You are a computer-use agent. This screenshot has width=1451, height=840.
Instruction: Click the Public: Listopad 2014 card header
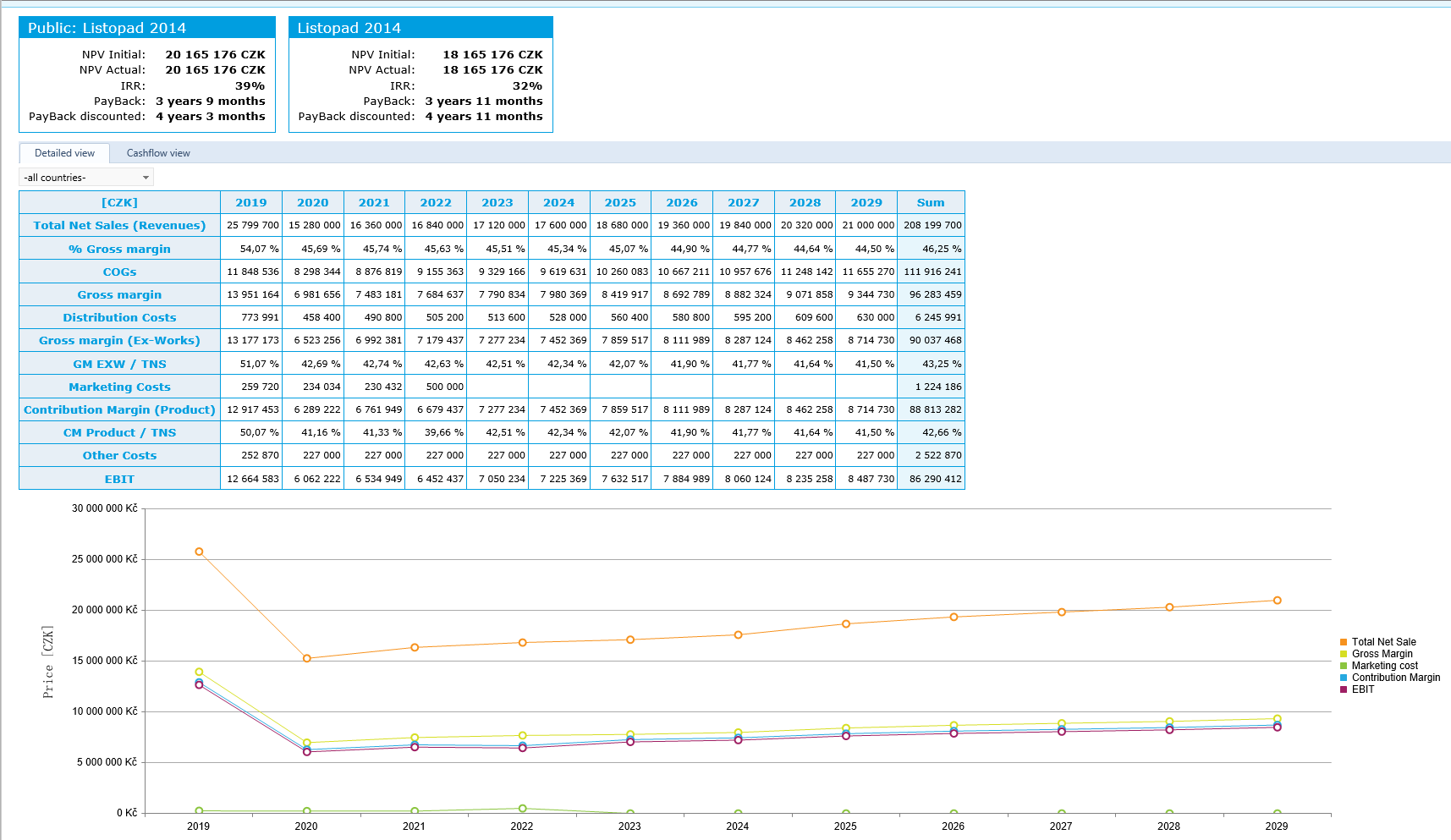pos(147,28)
